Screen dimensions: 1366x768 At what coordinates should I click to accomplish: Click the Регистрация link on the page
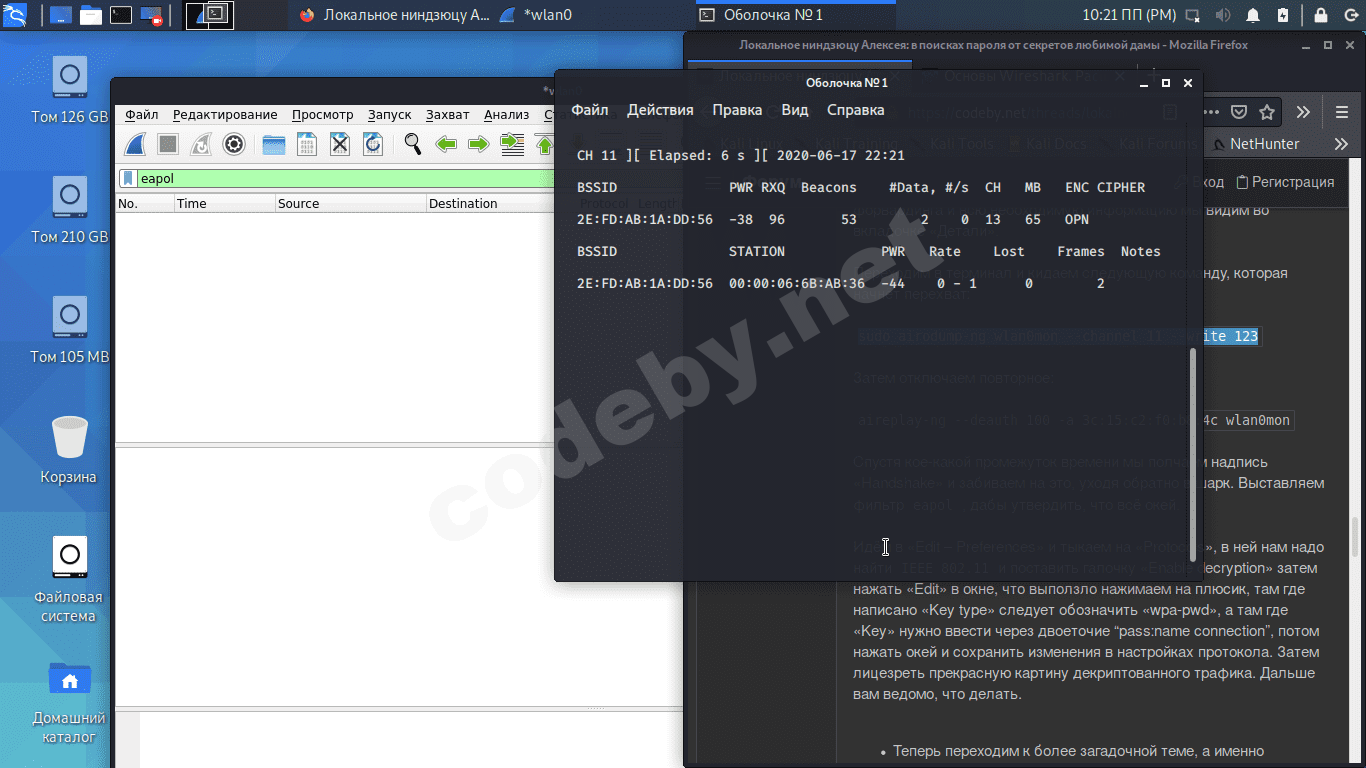coord(1285,182)
